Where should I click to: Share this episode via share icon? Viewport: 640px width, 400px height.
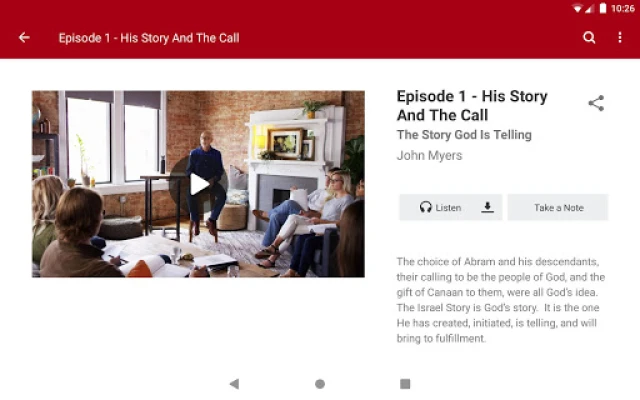(x=596, y=103)
